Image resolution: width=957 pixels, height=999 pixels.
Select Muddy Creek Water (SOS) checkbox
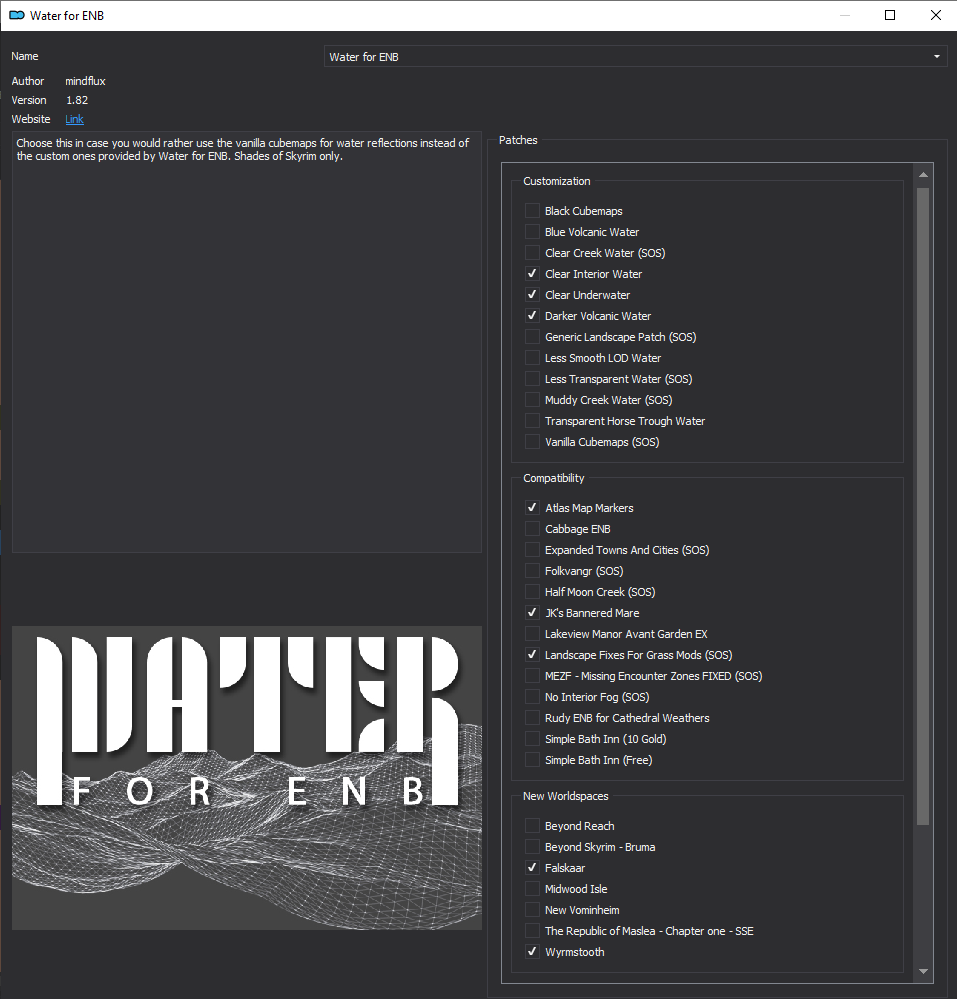tap(532, 400)
